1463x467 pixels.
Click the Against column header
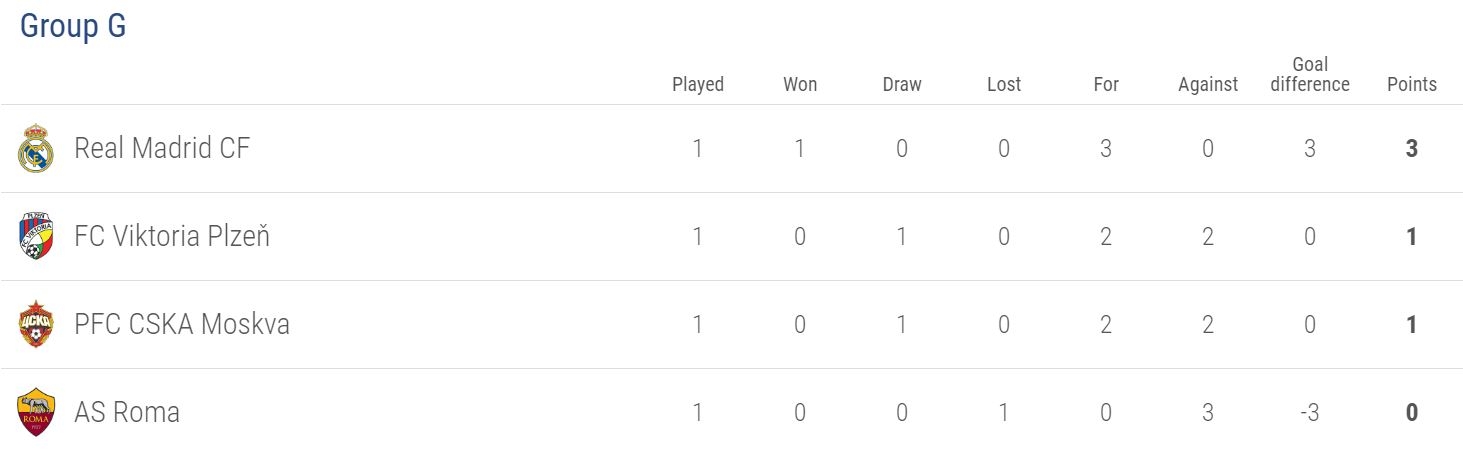point(1208,84)
